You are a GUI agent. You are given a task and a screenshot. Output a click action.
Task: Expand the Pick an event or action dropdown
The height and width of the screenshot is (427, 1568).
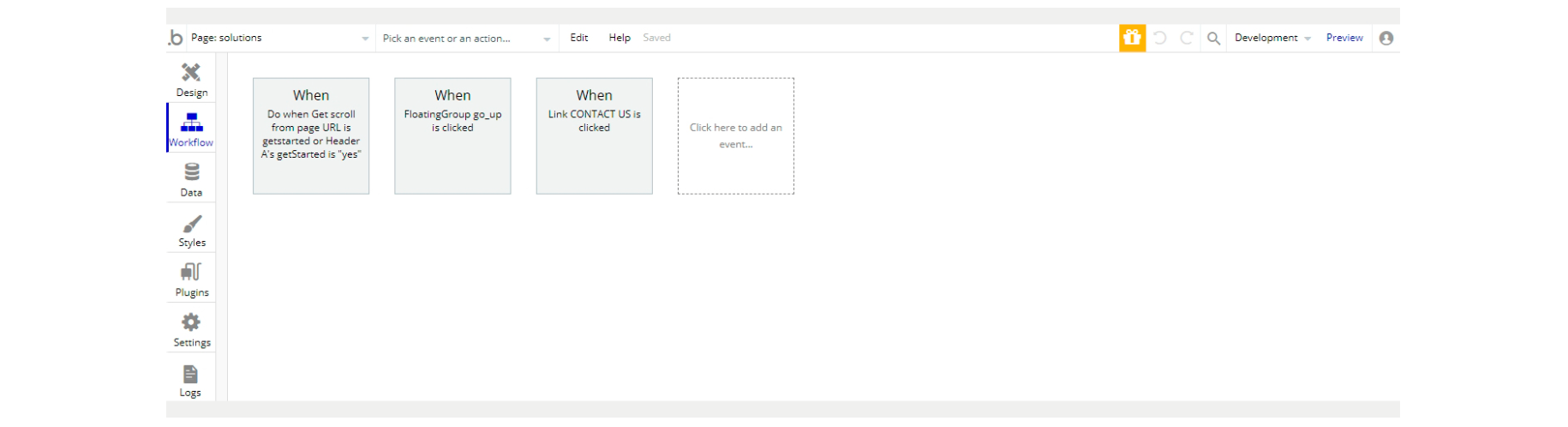466,38
